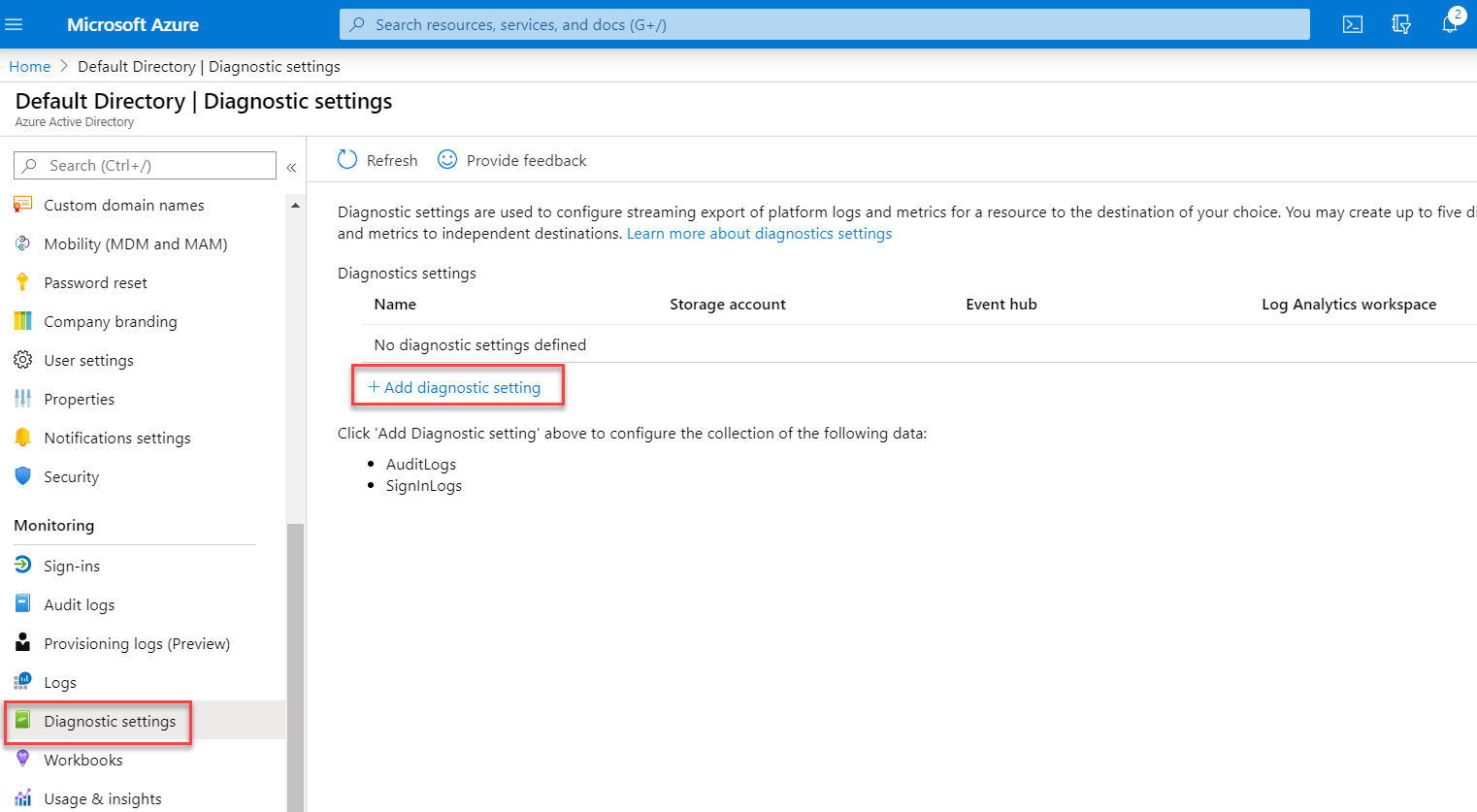Click the 'Diagnostics settings' table label
Image resolution: width=1477 pixels, height=812 pixels.
point(407,273)
